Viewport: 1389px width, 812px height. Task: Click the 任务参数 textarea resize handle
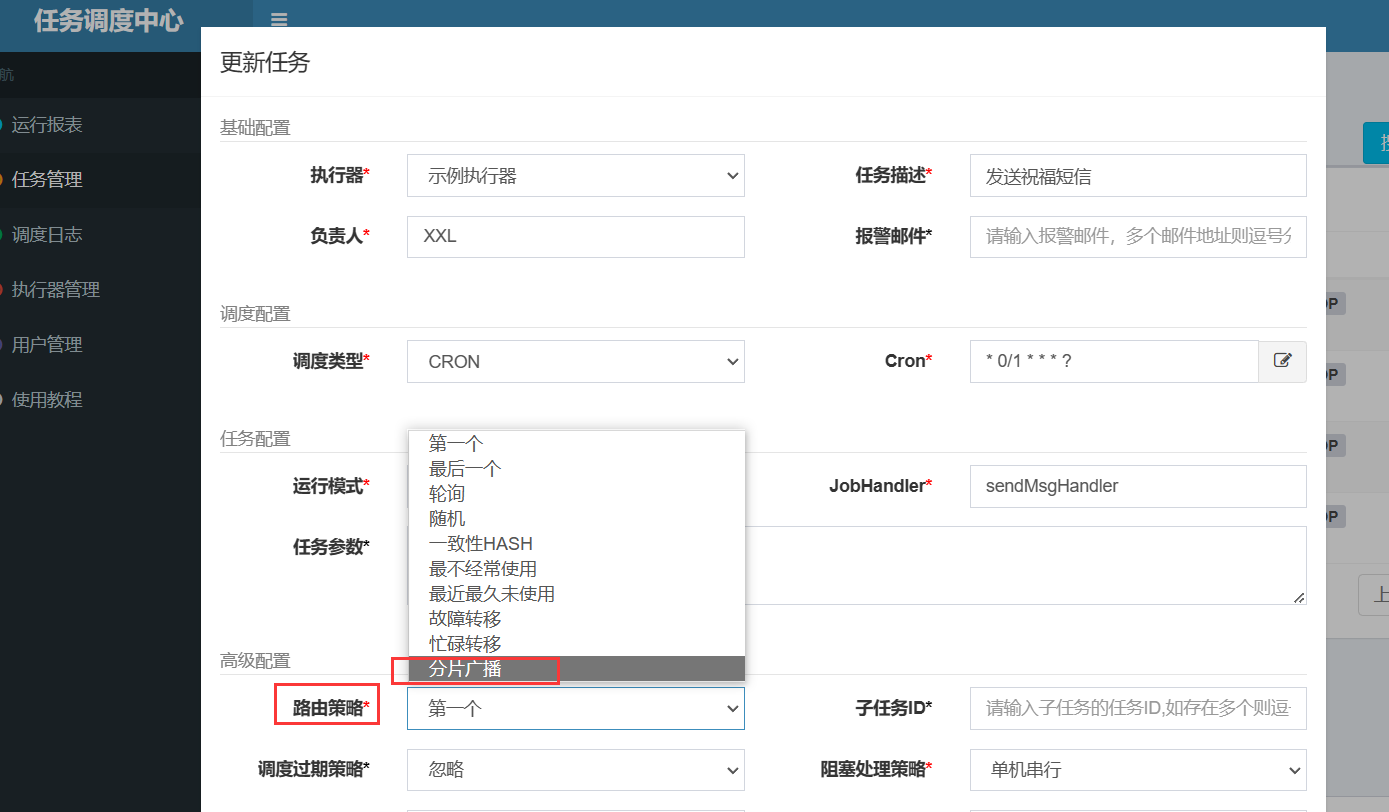point(1298,597)
